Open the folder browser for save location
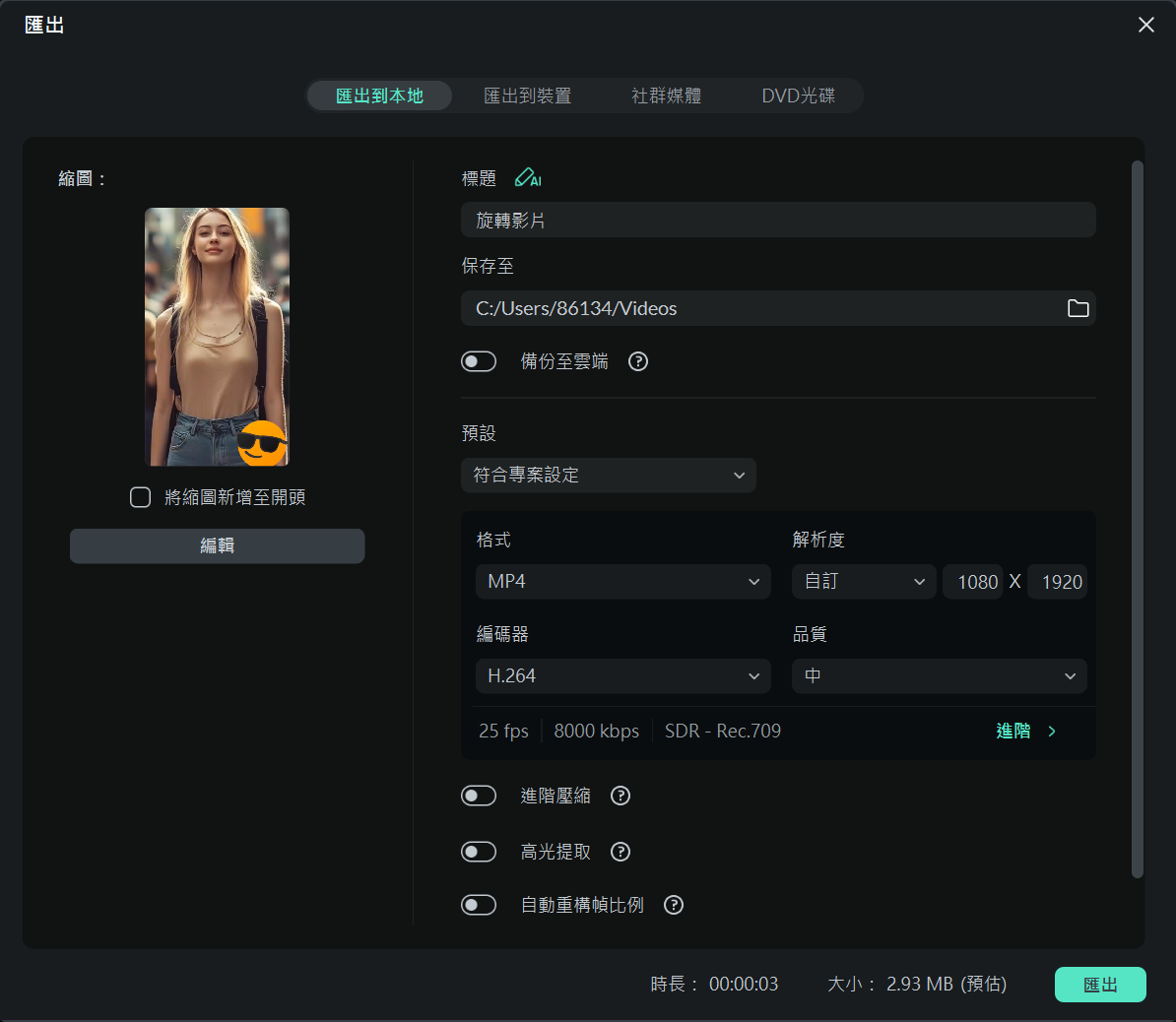1176x1022 pixels. [x=1078, y=307]
